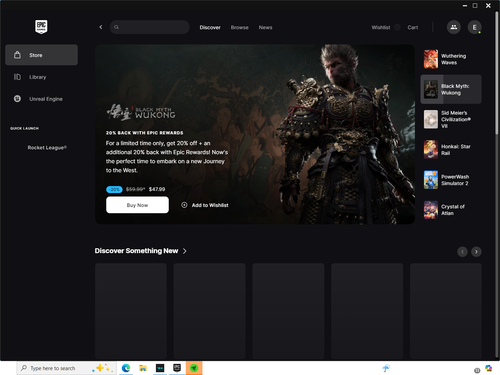Click the Windows taskbar search box
Image resolution: width=500 pixels, height=375 pixels.
click(67, 368)
